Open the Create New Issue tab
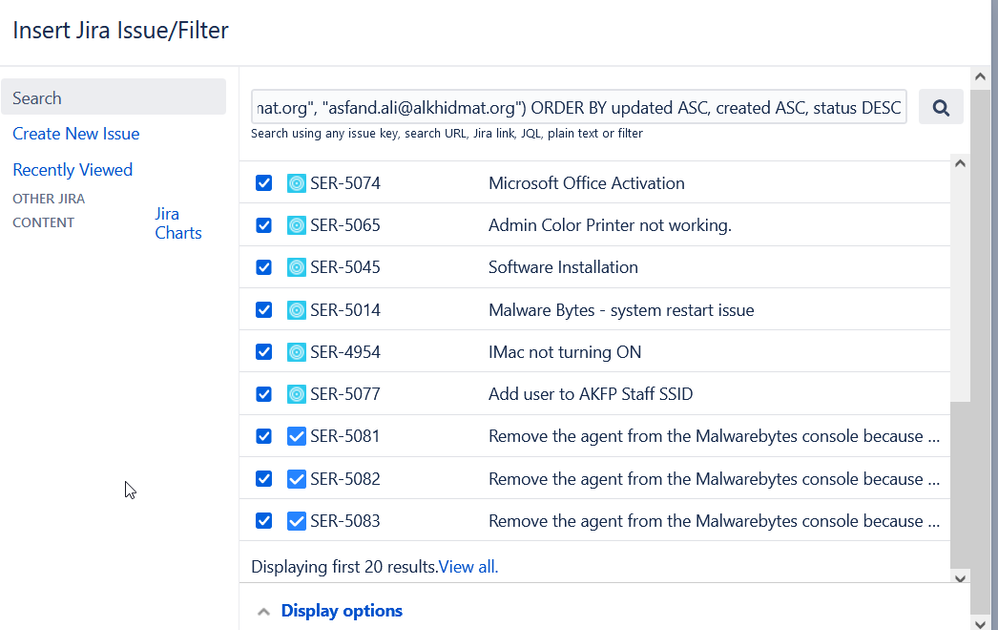The width and height of the screenshot is (998, 630). pos(76,134)
